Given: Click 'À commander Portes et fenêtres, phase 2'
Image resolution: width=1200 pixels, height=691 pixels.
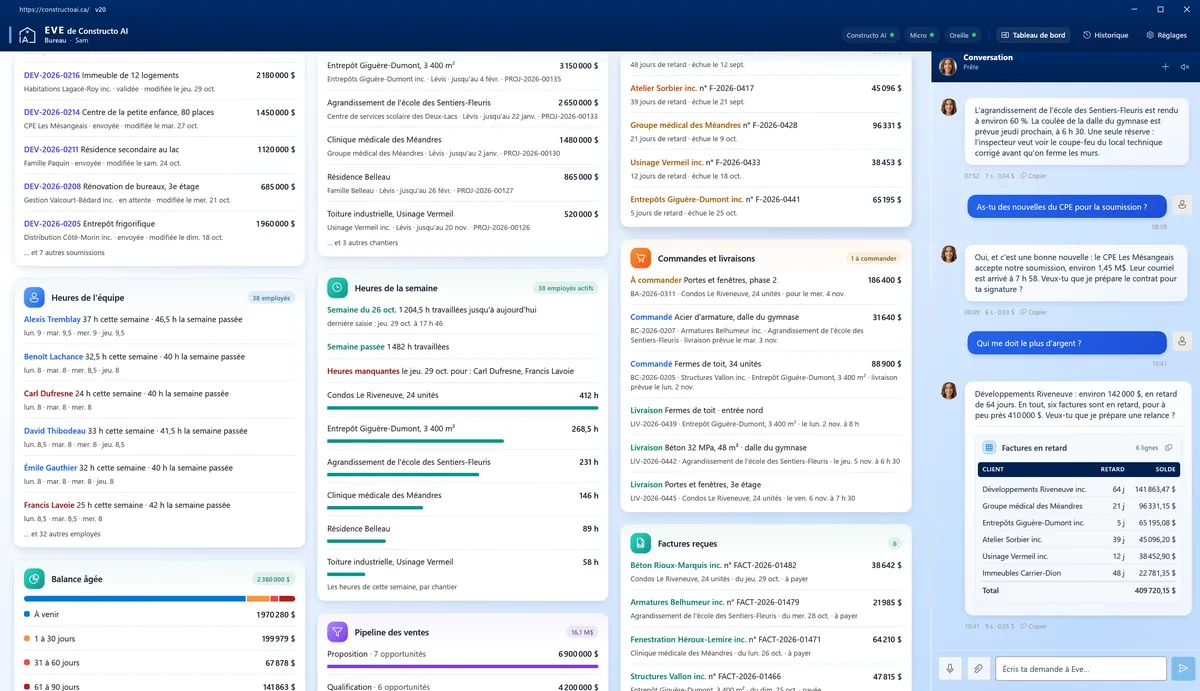Looking at the screenshot, I should 764,286.
